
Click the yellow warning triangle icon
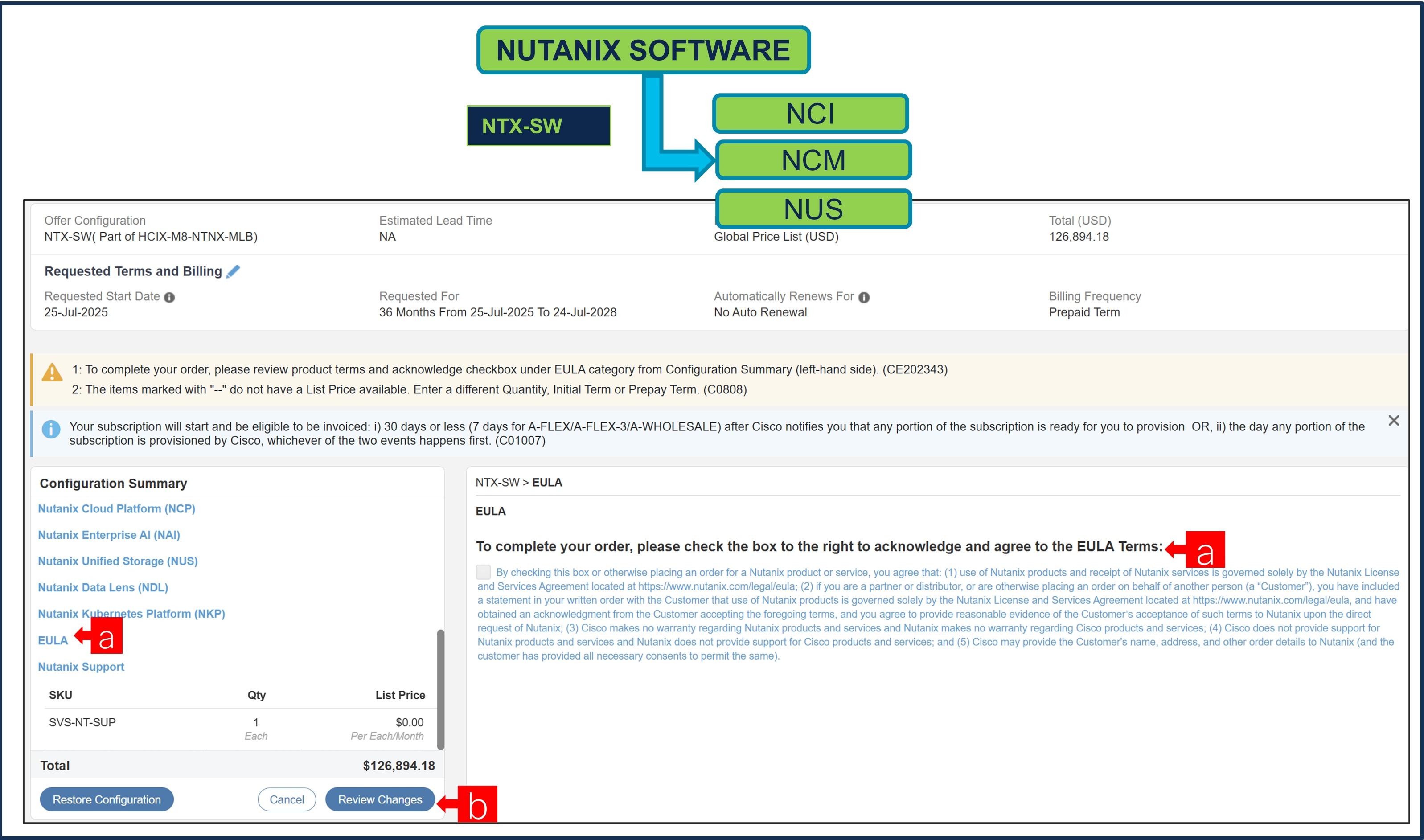[52, 373]
